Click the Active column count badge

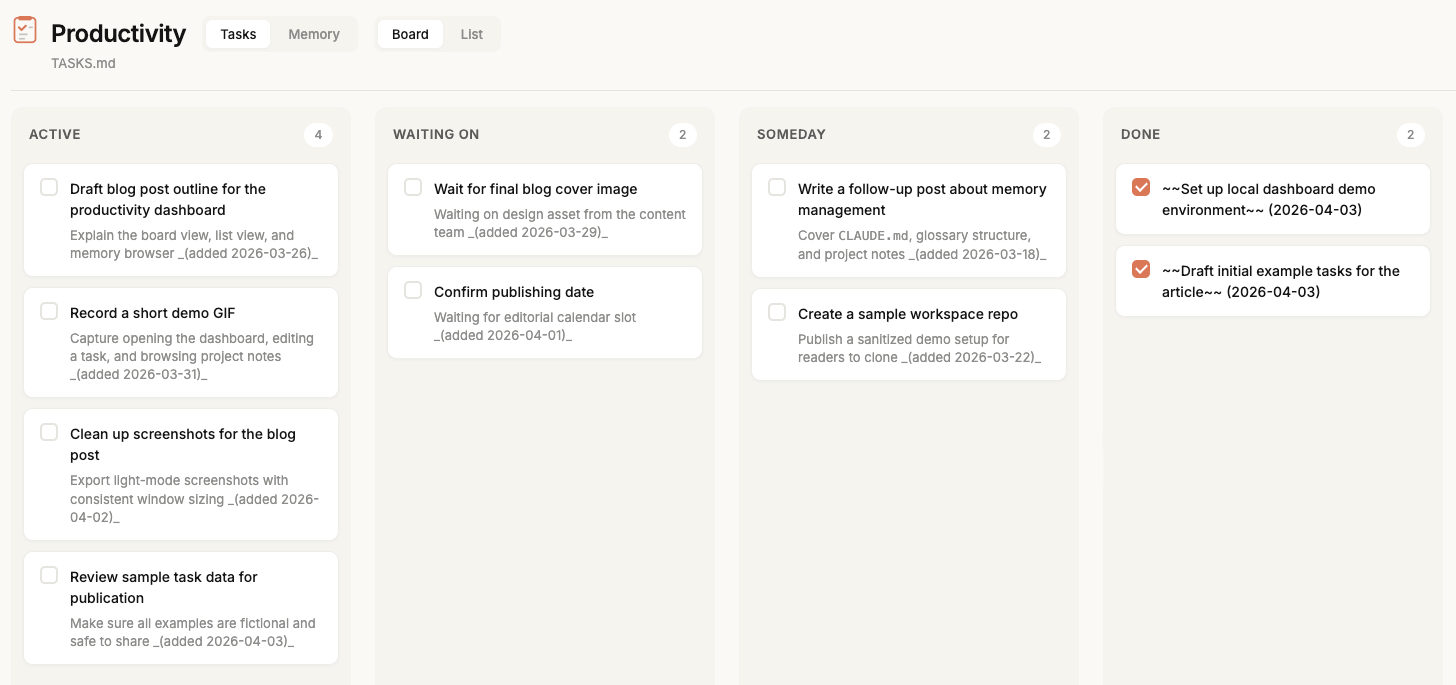318,135
